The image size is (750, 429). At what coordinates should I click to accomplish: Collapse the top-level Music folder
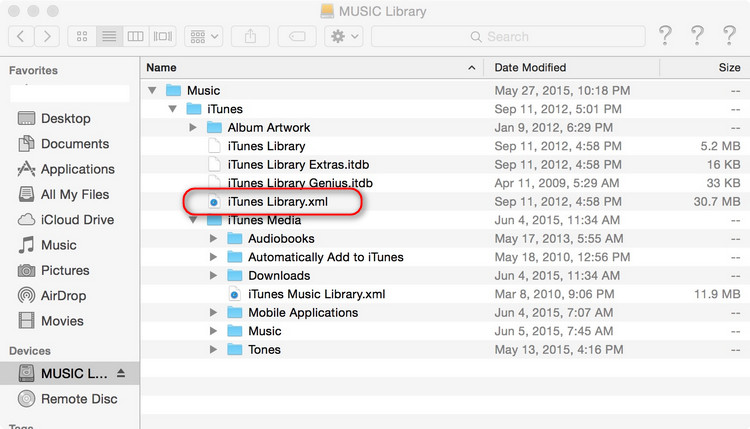coord(152,90)
